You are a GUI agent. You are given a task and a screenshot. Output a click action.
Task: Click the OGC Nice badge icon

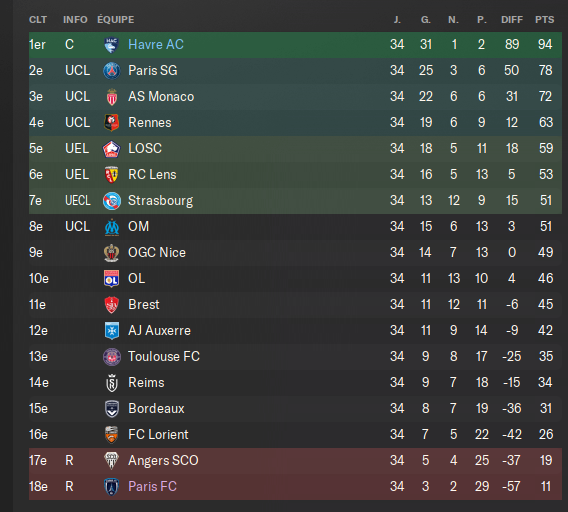point(112,253)
